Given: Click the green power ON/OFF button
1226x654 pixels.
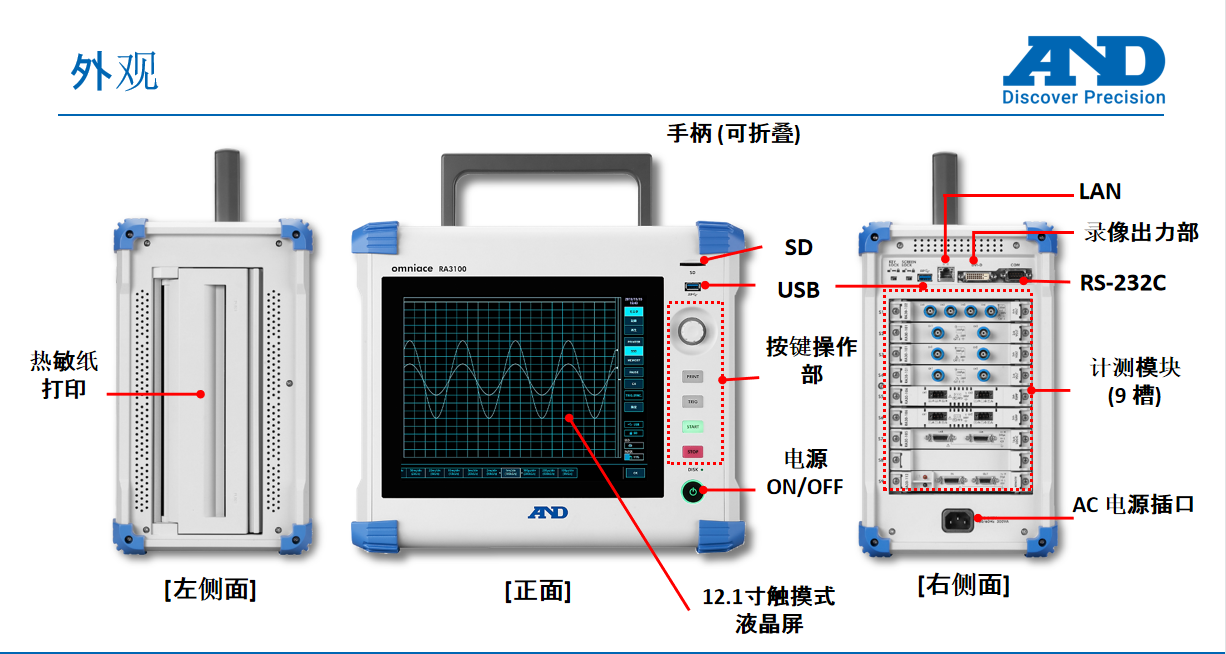Looking at the screenshot, I should click(x=692, y=491).
